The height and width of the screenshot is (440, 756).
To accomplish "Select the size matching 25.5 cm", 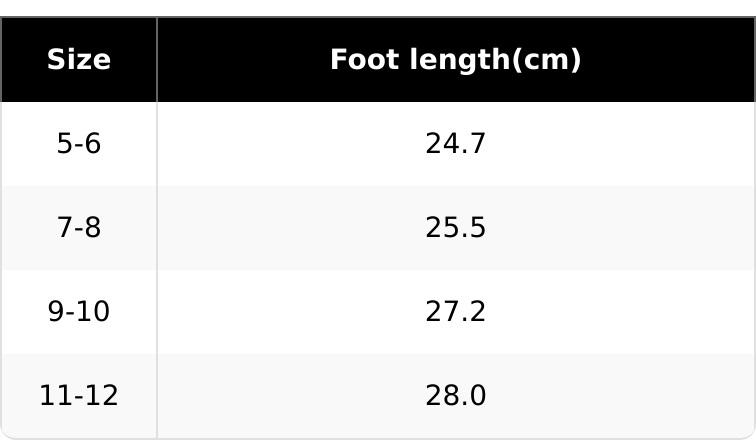I will click(x=79, y=228).
